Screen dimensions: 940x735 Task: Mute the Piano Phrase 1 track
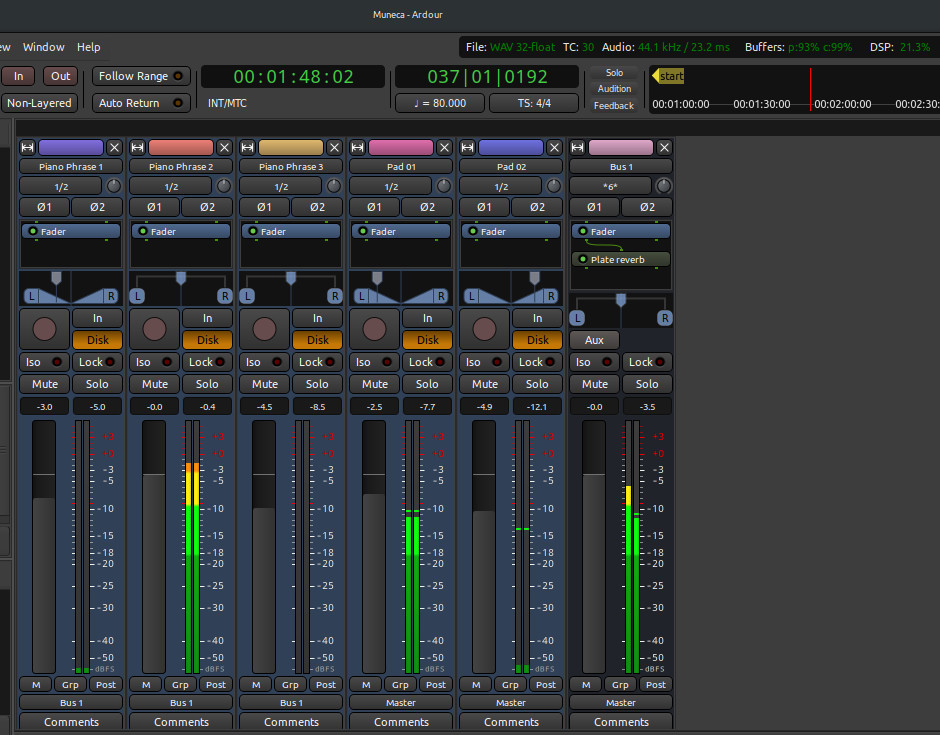(45, 384)
